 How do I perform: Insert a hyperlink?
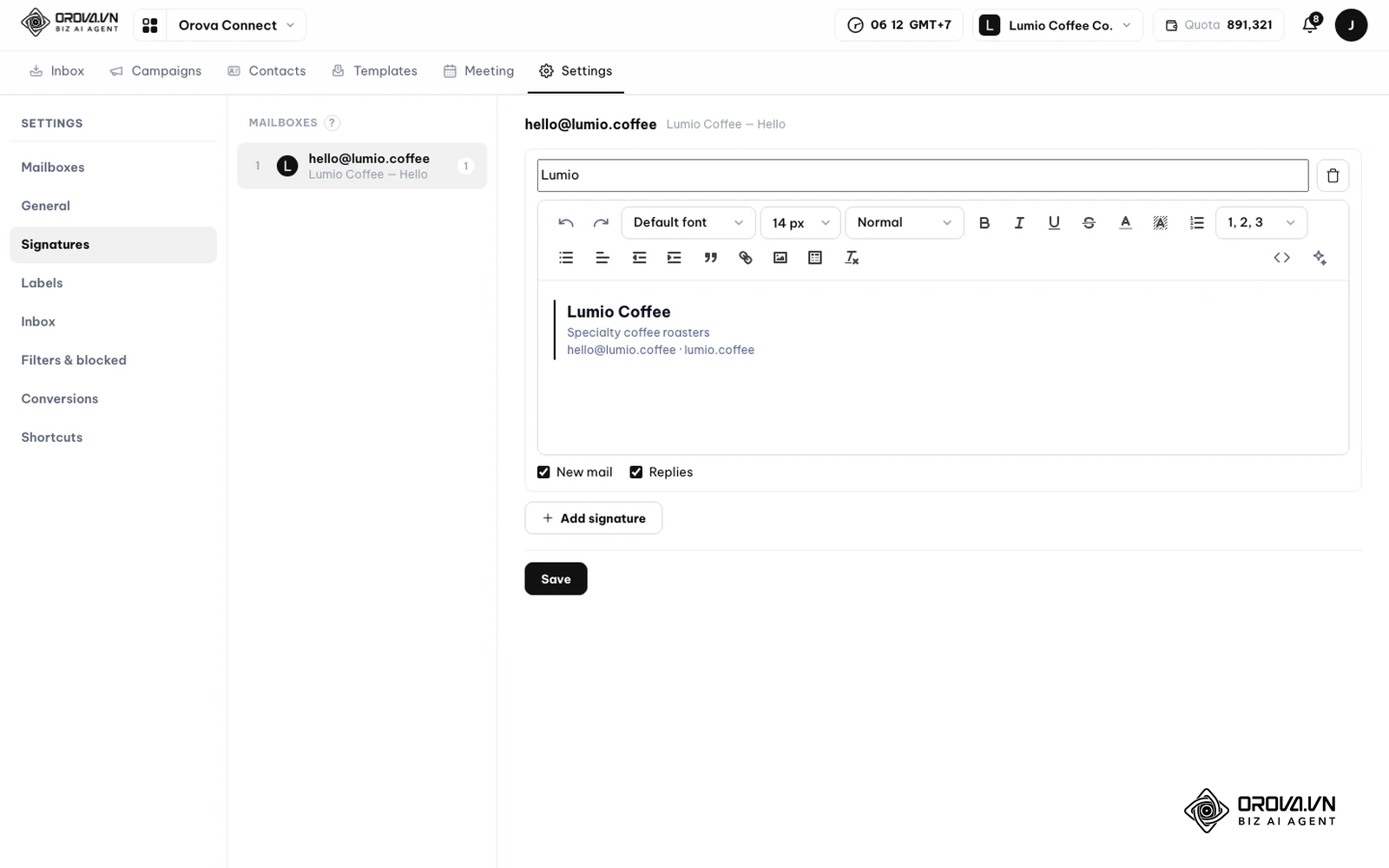tap(745, 258)
